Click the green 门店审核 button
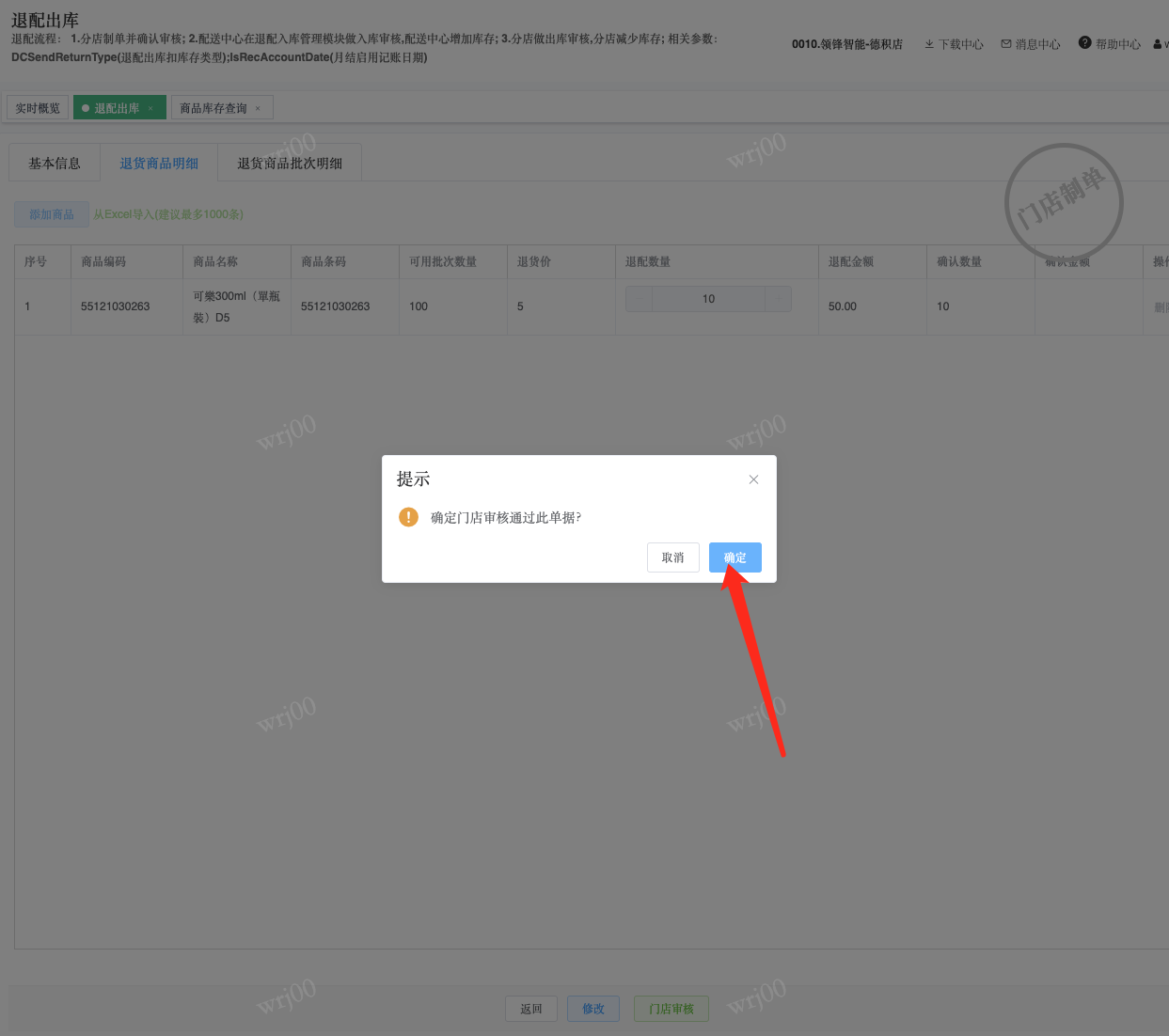1169x1036 pixels. pyautogui.click(x=671, y=1009)
